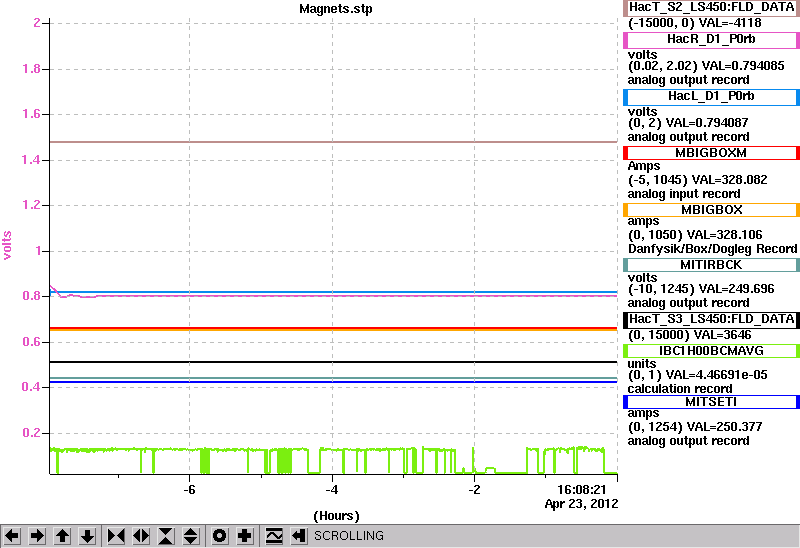Click the '(Hours)' x-axis label
The image size is (800, 548).
336,516
